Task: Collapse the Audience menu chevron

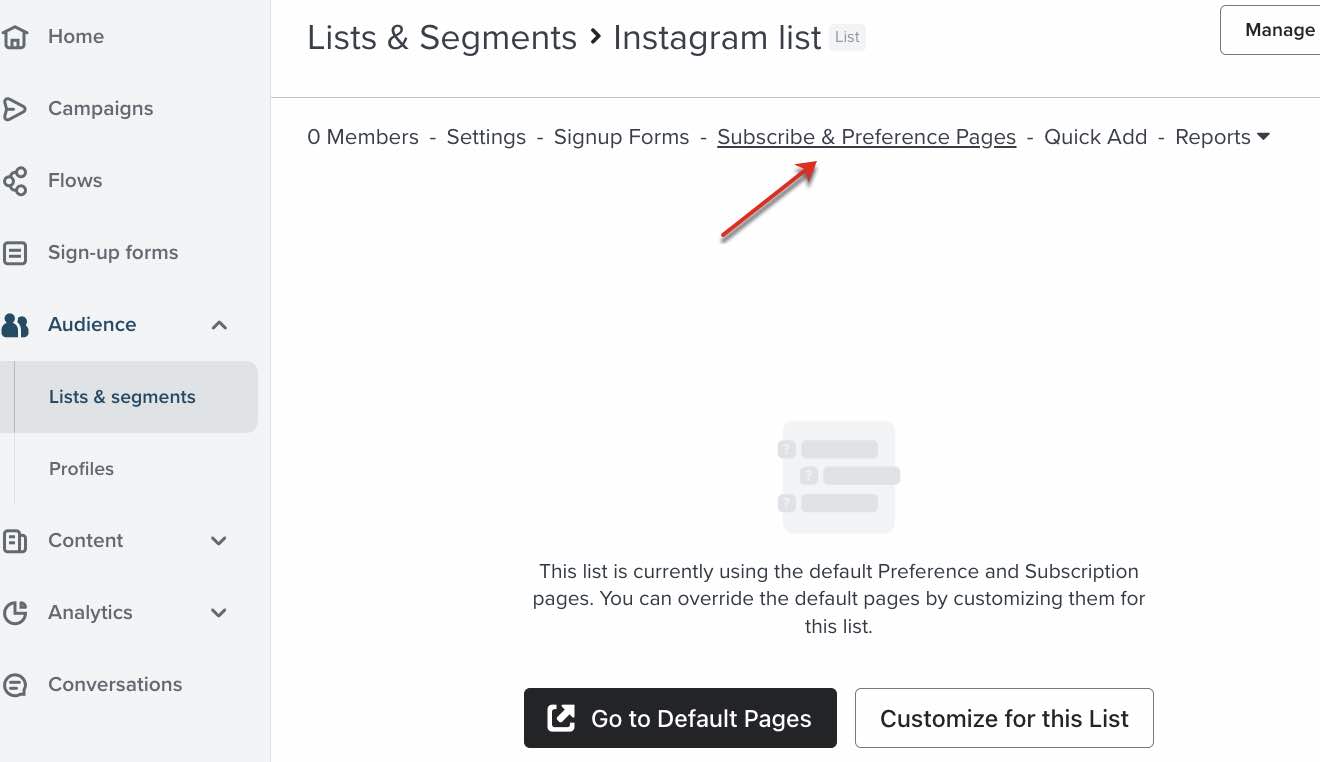Action: tap(219, 324)
